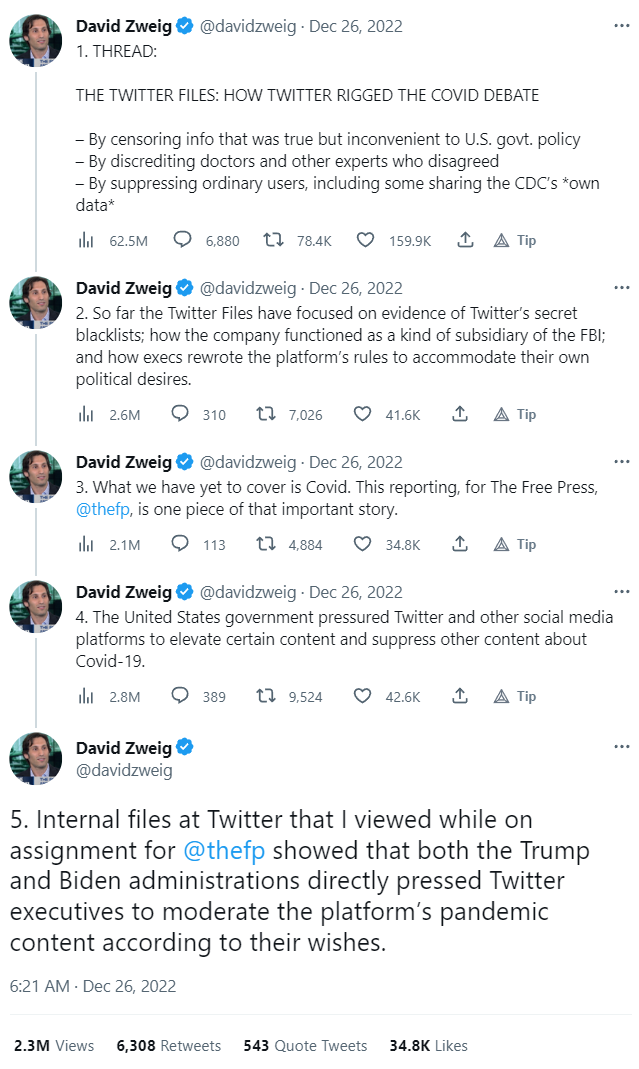Open more options on fifth main tweet
This screenshot has height=1069, width=639.
point(622,746)
